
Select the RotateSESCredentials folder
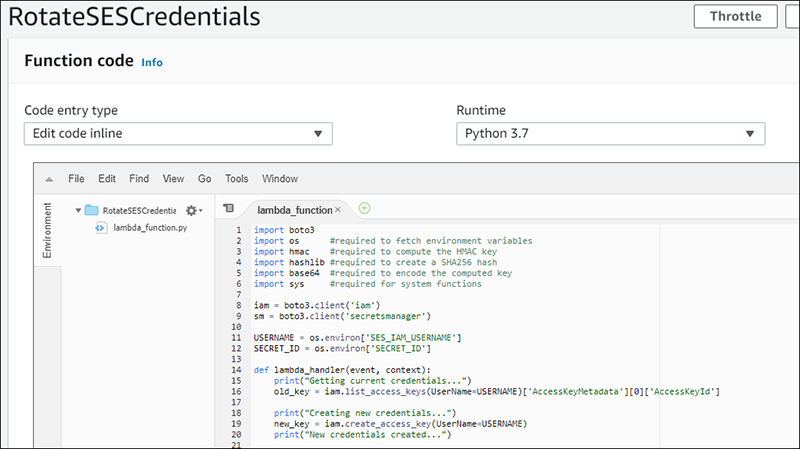tap(139, 210)
